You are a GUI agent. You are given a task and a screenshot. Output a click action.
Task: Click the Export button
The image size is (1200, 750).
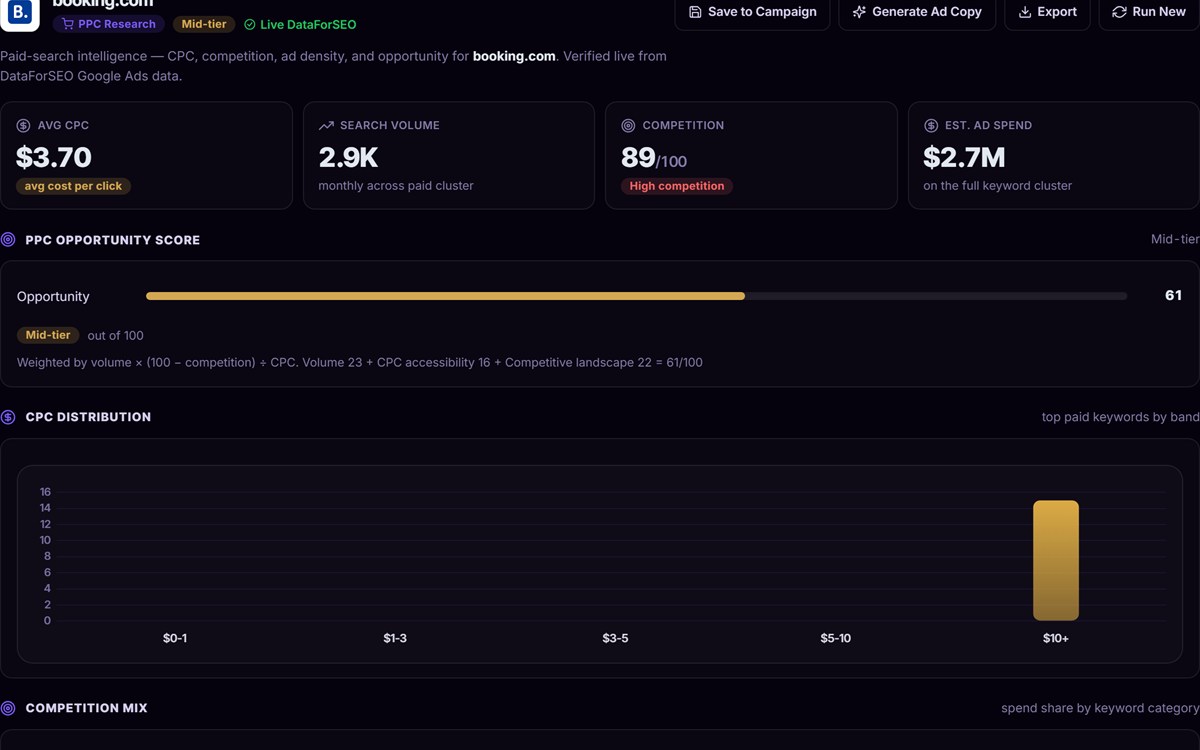[1047, 12]
